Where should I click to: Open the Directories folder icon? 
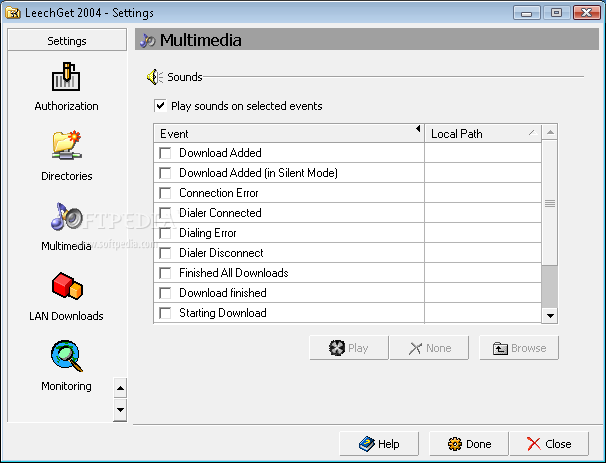pos(66,145)
